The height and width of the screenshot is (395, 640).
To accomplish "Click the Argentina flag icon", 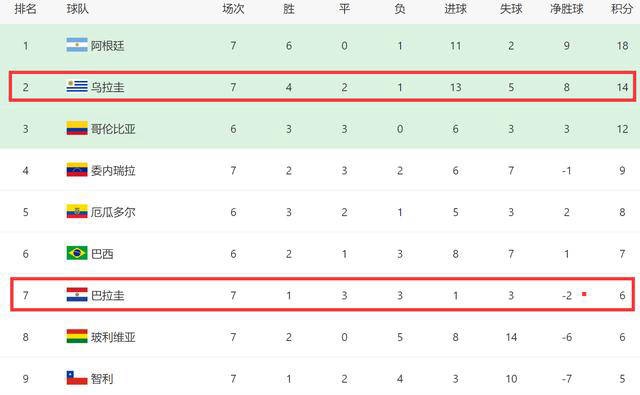I will point(77,45).
